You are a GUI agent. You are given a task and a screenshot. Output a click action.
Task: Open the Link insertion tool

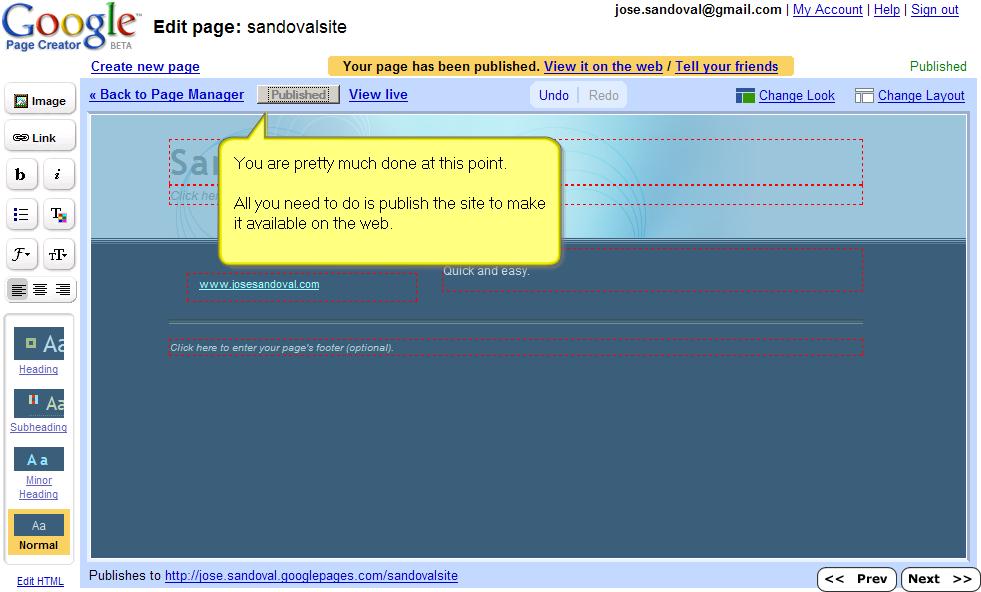click(x=40, y=136)
